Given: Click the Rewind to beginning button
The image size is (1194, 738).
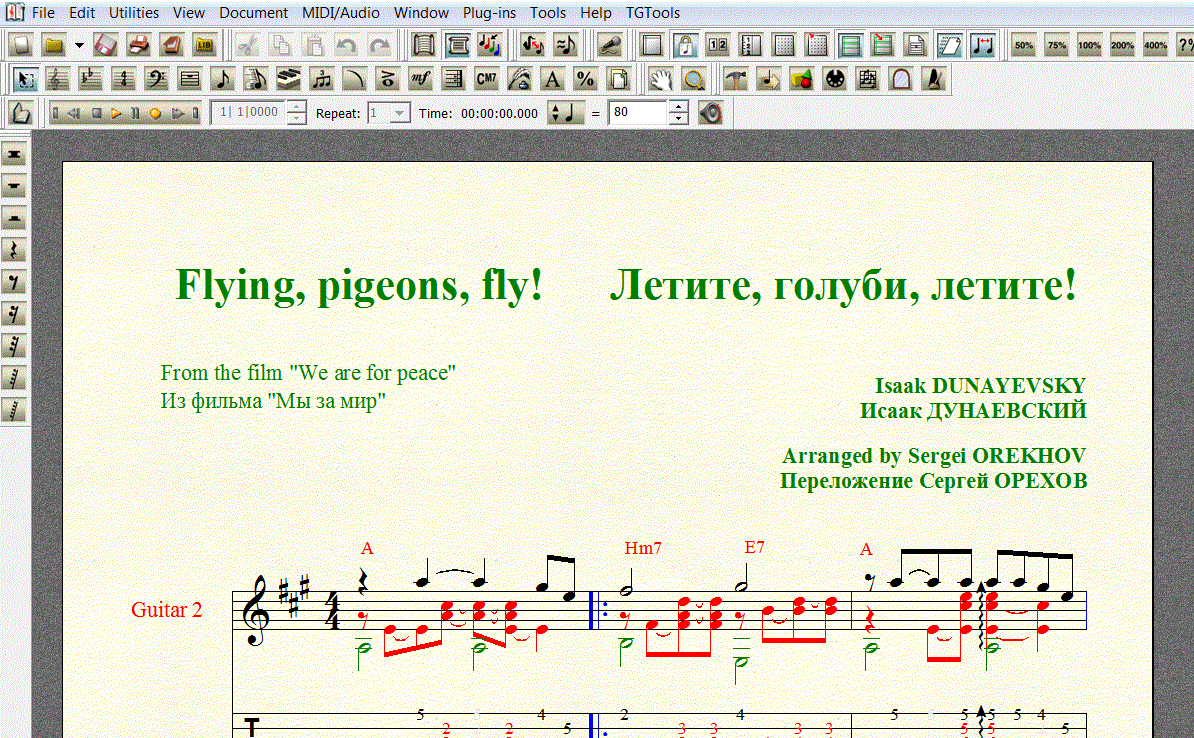Looking at the screenshot, I should (56, 113).
